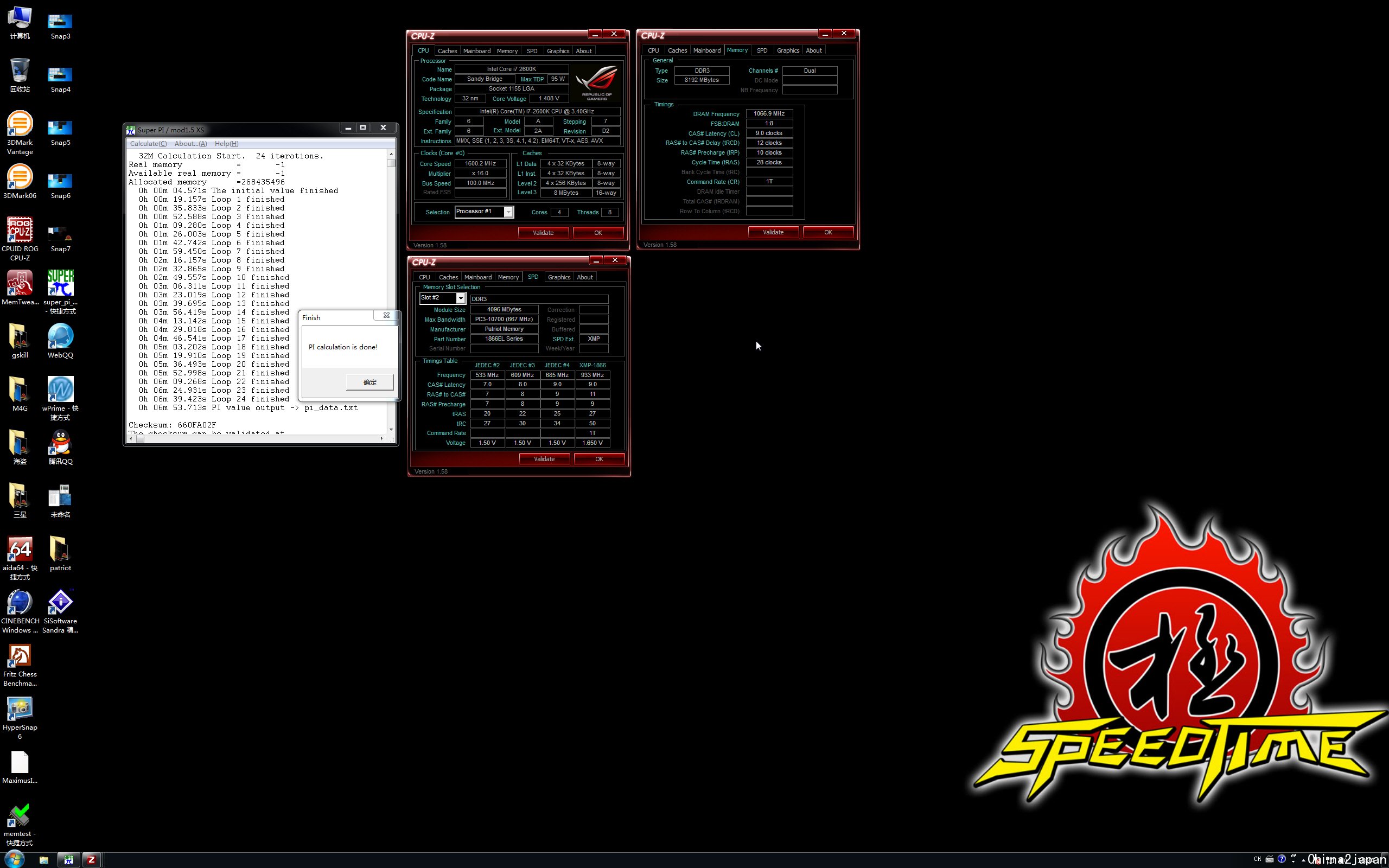Launch HyperSnap 6 desktop icon
Viewport: 1389px width, 868px height.
pyautogui.click(x=20, y=718)
